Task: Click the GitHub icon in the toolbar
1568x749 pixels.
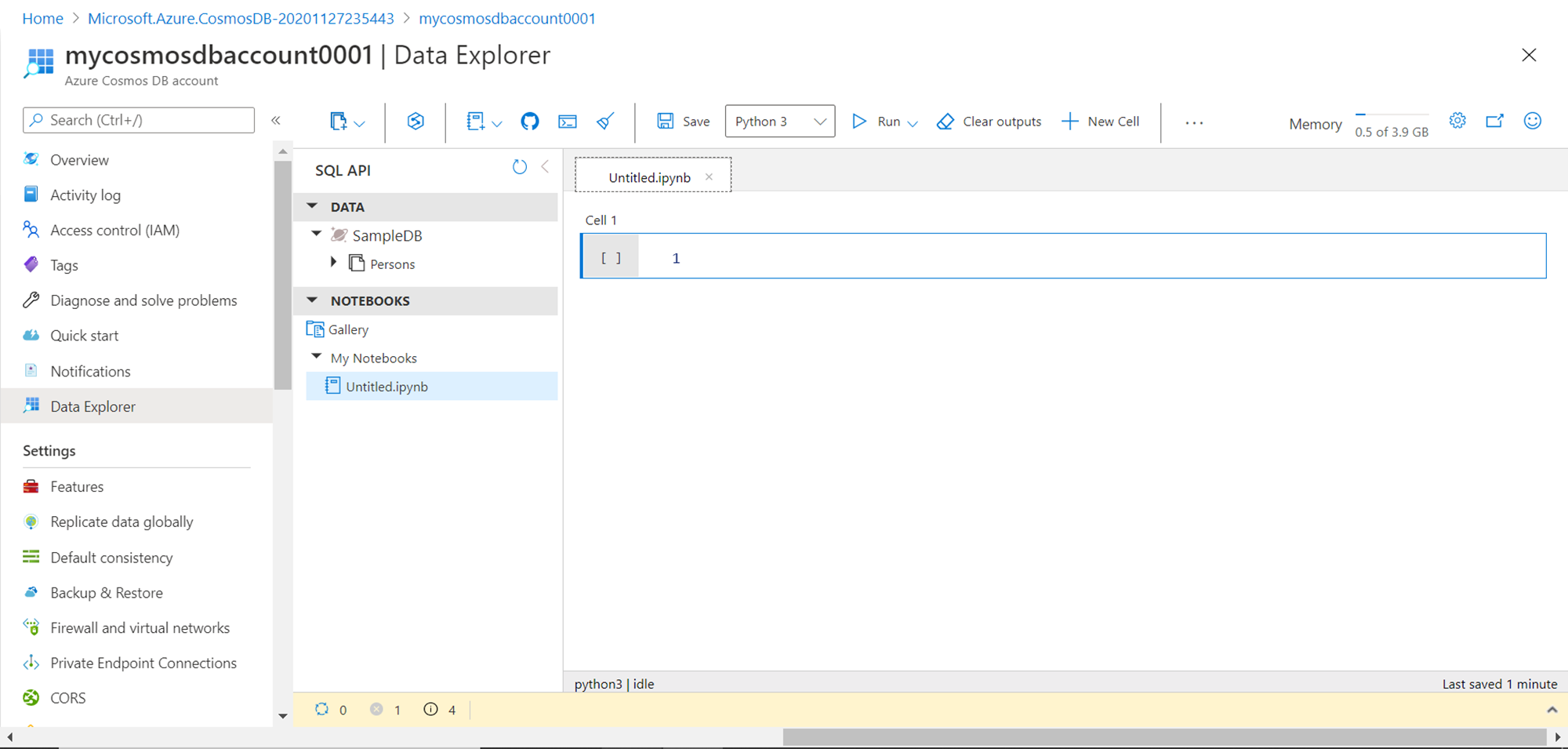Action: (530, 122)
